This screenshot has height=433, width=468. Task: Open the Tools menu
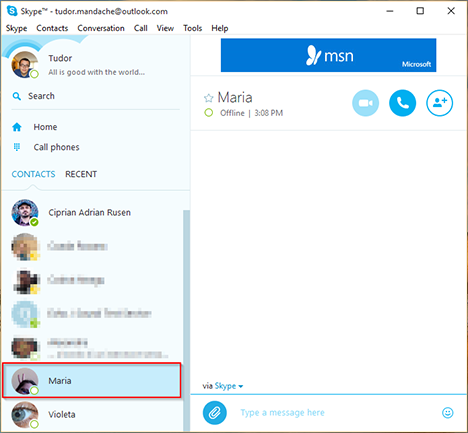192,28
